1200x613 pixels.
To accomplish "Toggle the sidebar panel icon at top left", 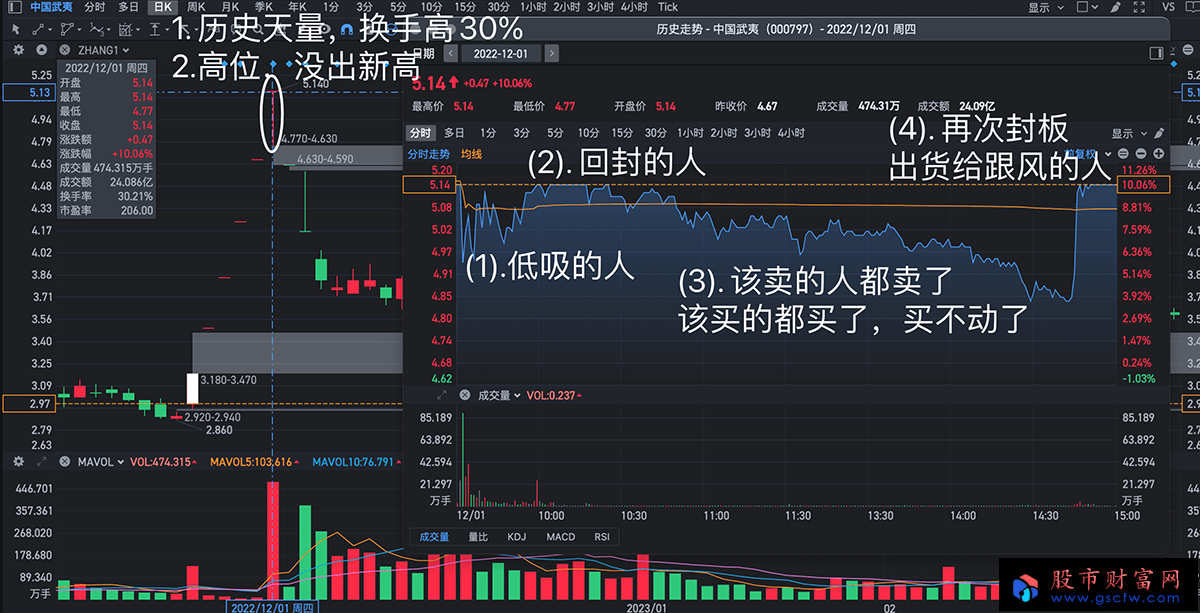I will [x=15, y=7].
